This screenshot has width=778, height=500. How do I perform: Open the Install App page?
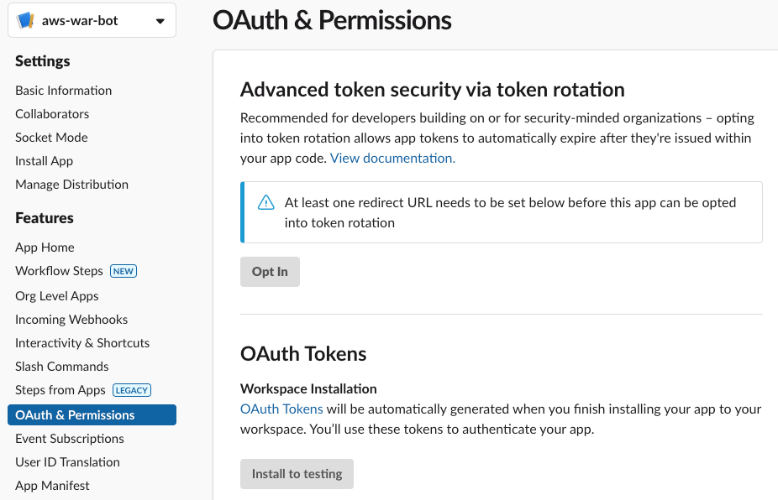44,161
